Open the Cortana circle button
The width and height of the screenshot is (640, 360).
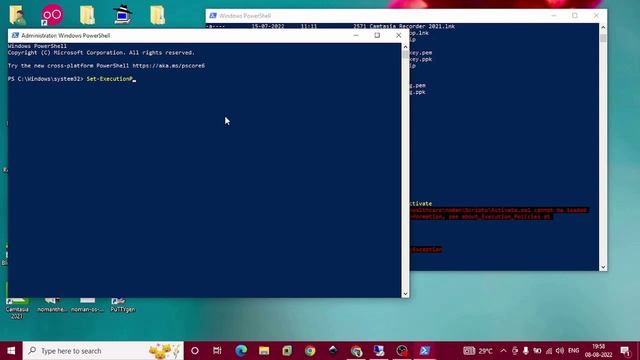tap(195, 351)
